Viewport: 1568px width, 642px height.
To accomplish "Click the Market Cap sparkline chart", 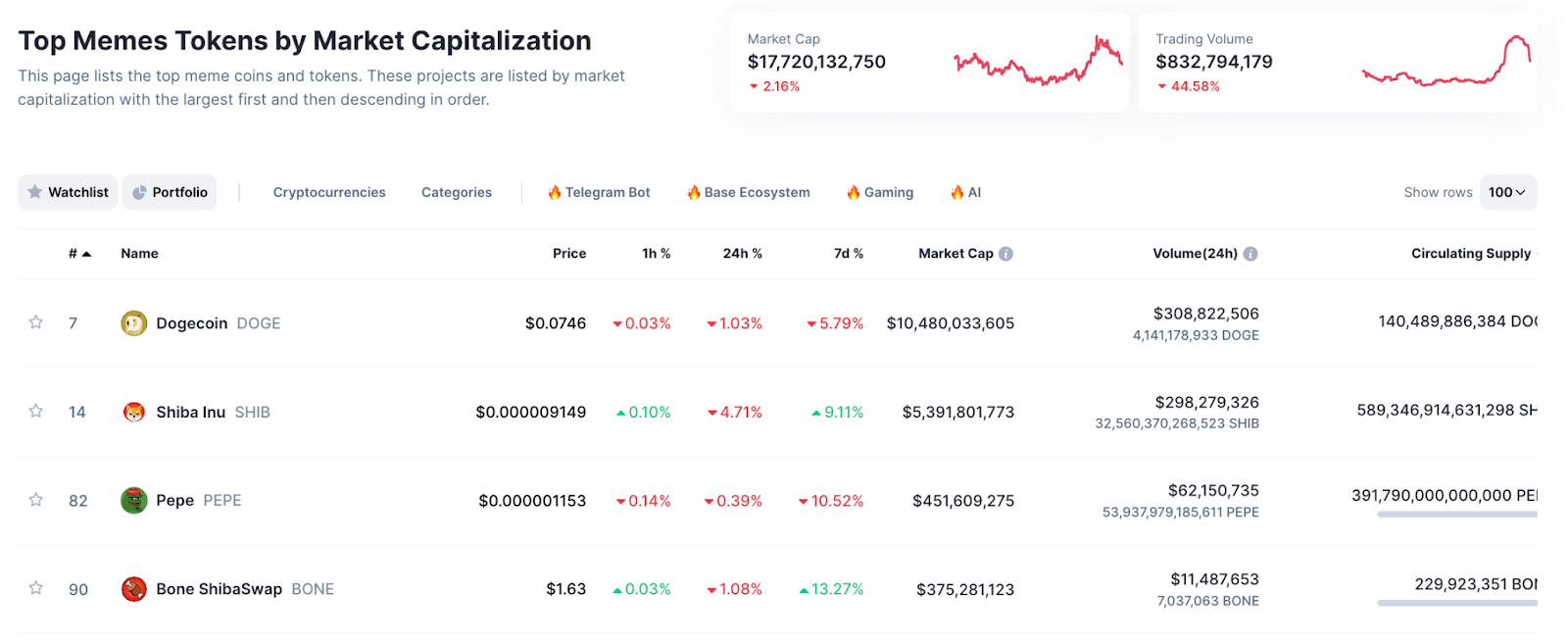I will coord(1038,61).
